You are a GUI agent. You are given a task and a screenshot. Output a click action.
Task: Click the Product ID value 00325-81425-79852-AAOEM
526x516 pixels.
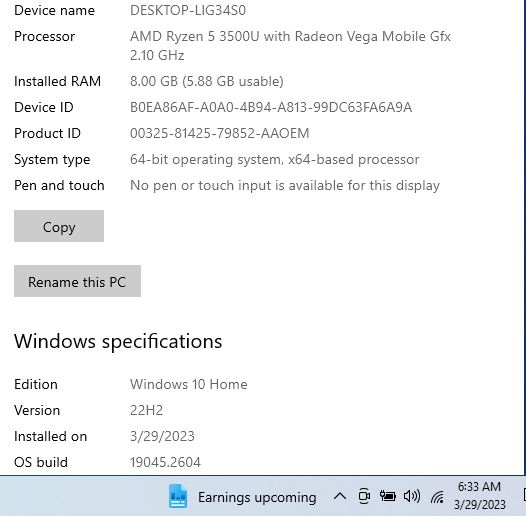[219, 134]
